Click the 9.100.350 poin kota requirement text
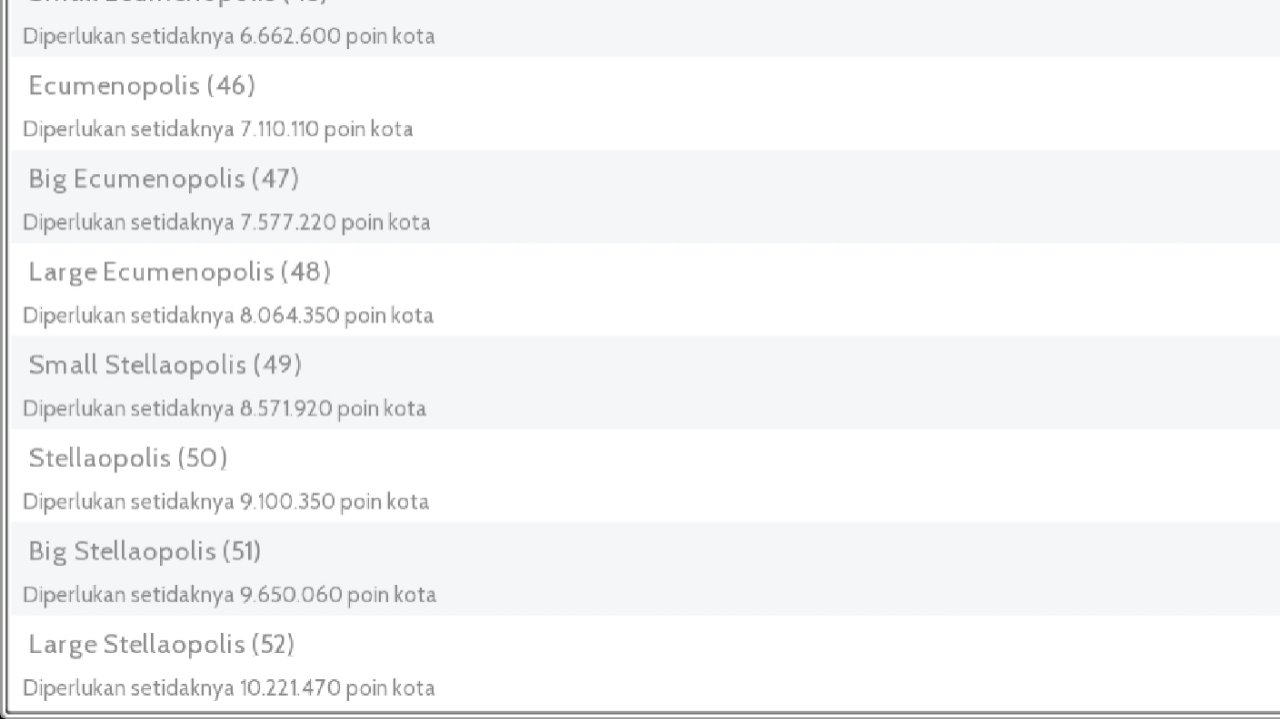Screen dimensions: 1280x719 click(226, 502)
